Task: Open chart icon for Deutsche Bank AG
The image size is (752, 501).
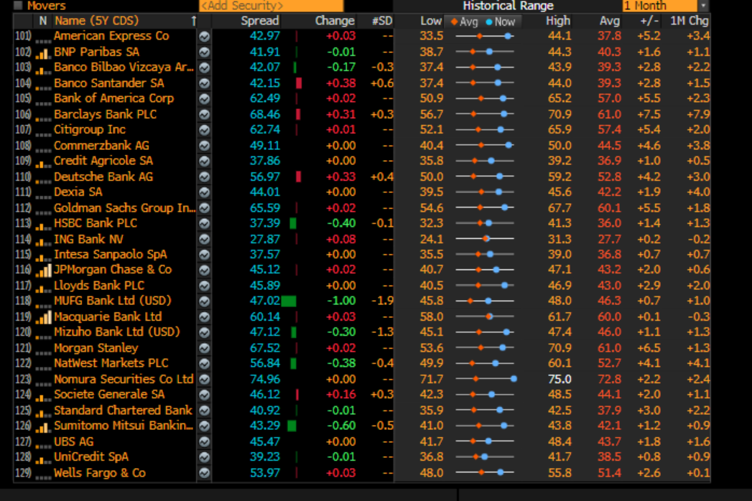Action: point(204,177)
